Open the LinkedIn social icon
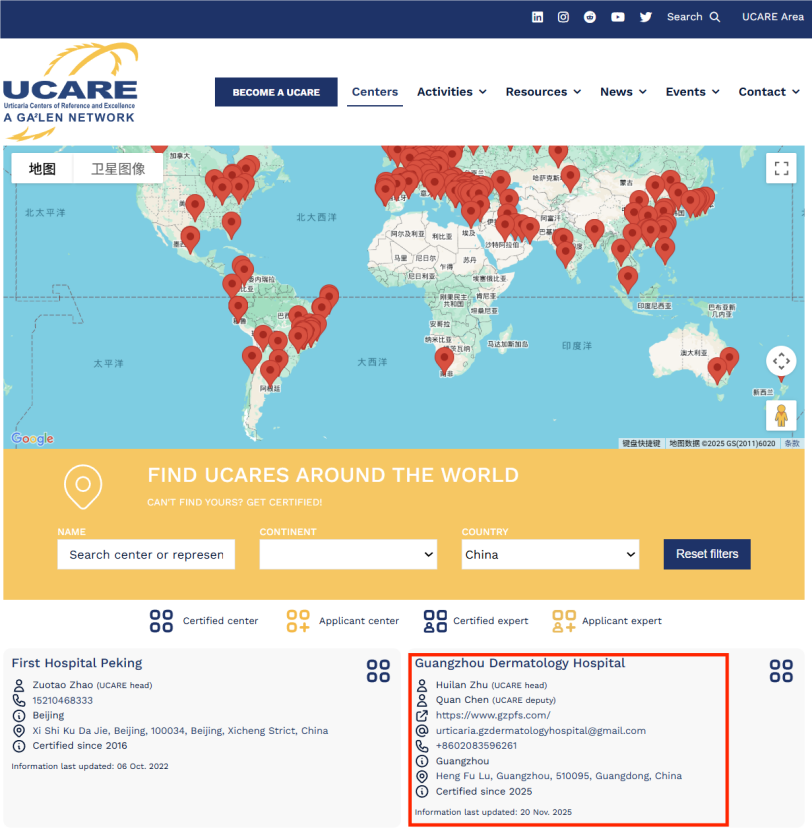Screen dimensions: 812x833 click(538, 17)
